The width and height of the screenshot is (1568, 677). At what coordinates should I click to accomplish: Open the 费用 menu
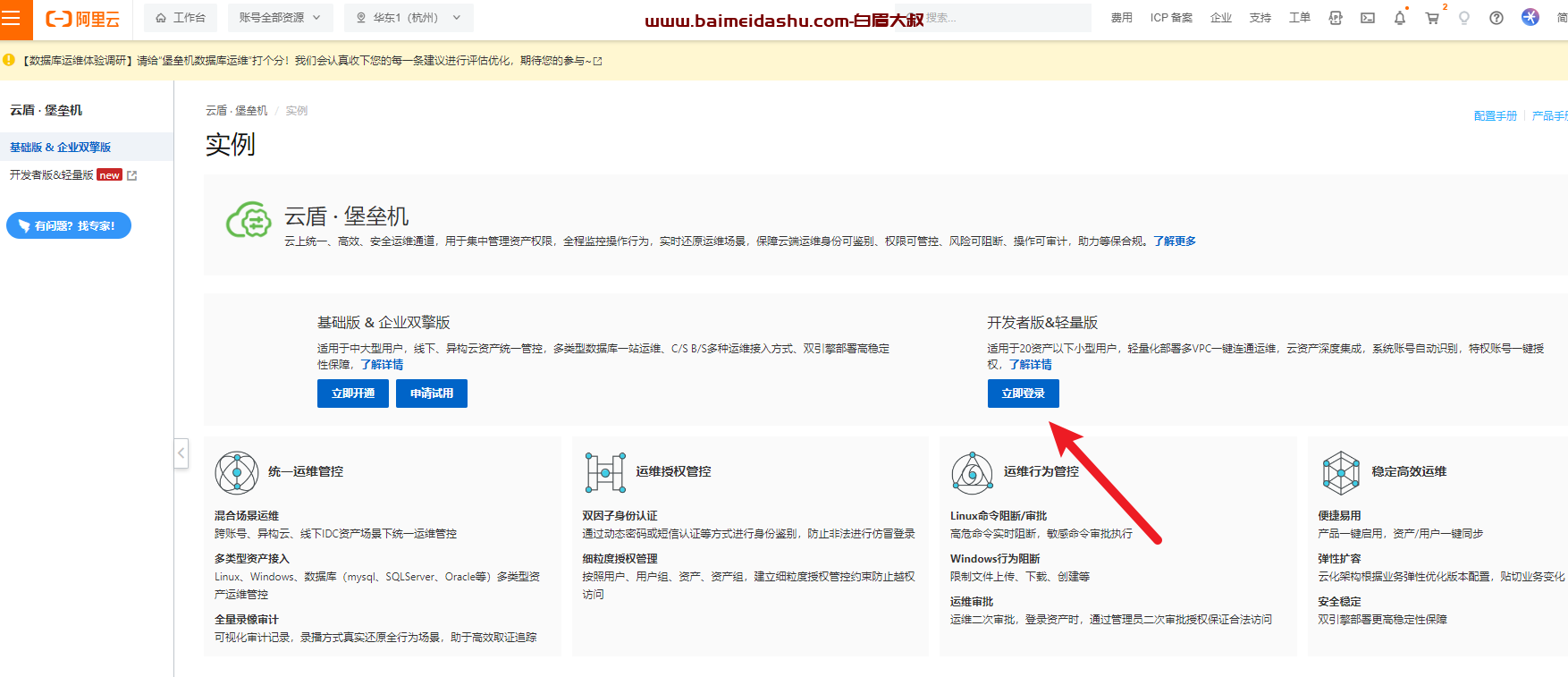pos(1121,18)
